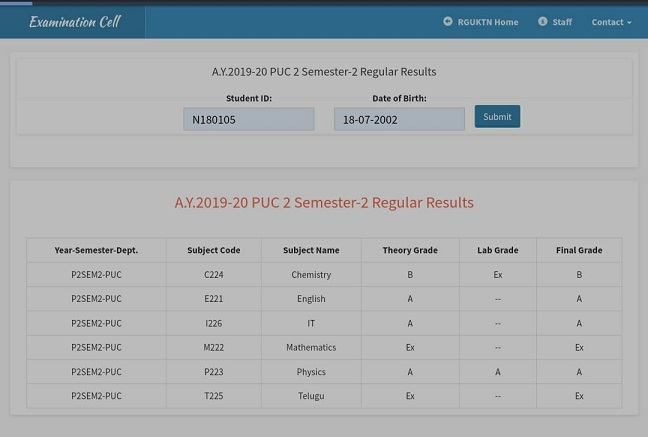Click the Examination Cell brand logo
The width and height of the screenshot is (648, 437).
[75, 21]
